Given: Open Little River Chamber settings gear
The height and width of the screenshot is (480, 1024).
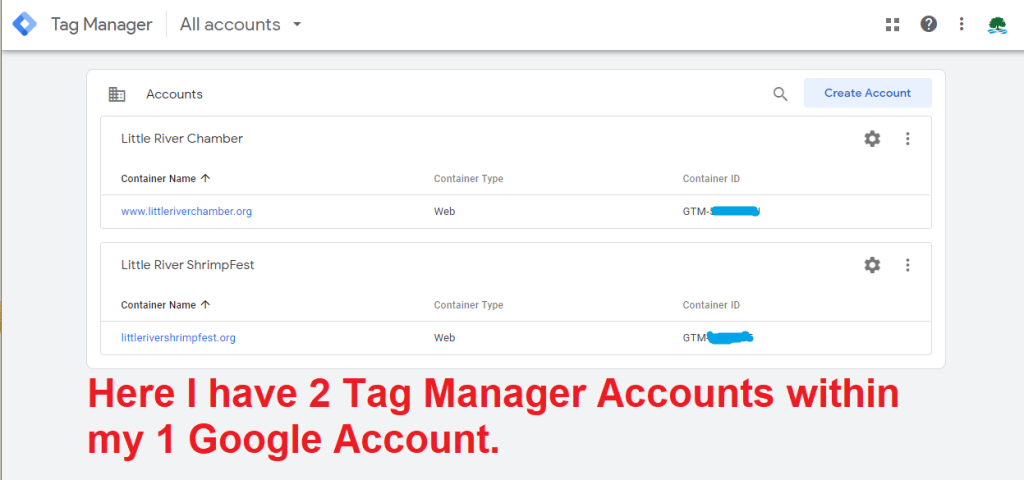Looking at the screenshot, I should (x=872, y=138).
